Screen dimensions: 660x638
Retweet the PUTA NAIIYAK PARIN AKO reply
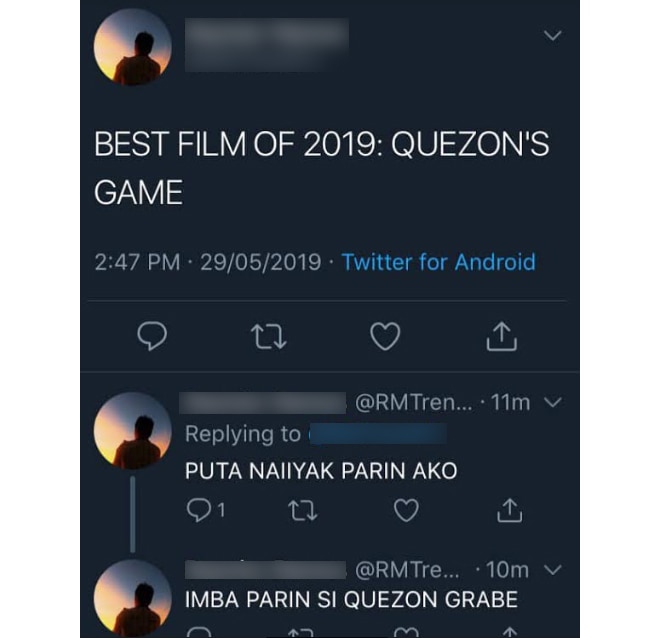click(303, 510)
